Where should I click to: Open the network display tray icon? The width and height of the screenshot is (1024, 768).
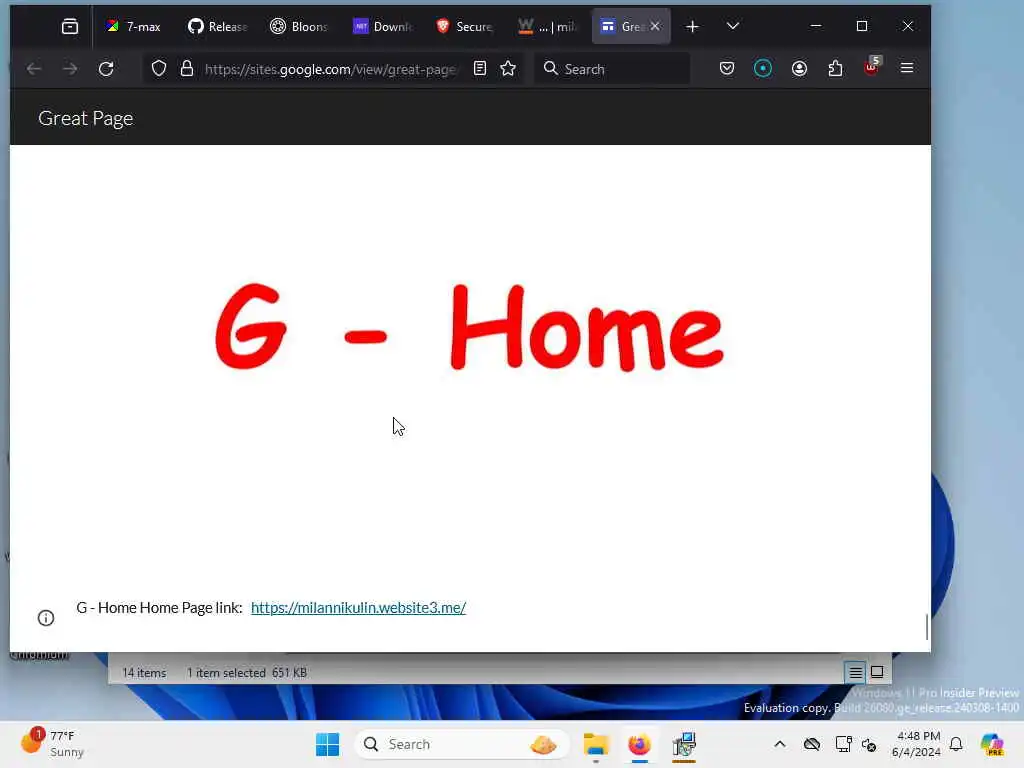click(x=843, y=744)
